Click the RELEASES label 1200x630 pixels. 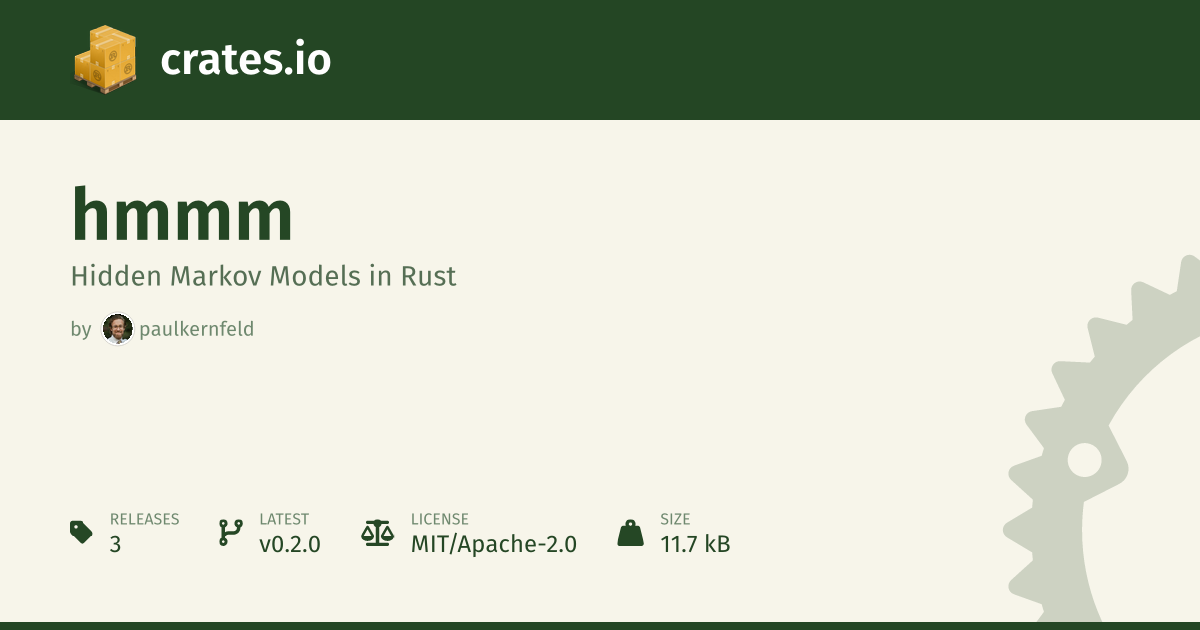[144, 519]
